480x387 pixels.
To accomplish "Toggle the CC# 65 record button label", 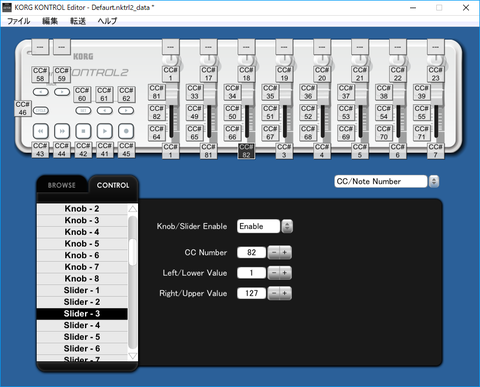I will point(194,133).
